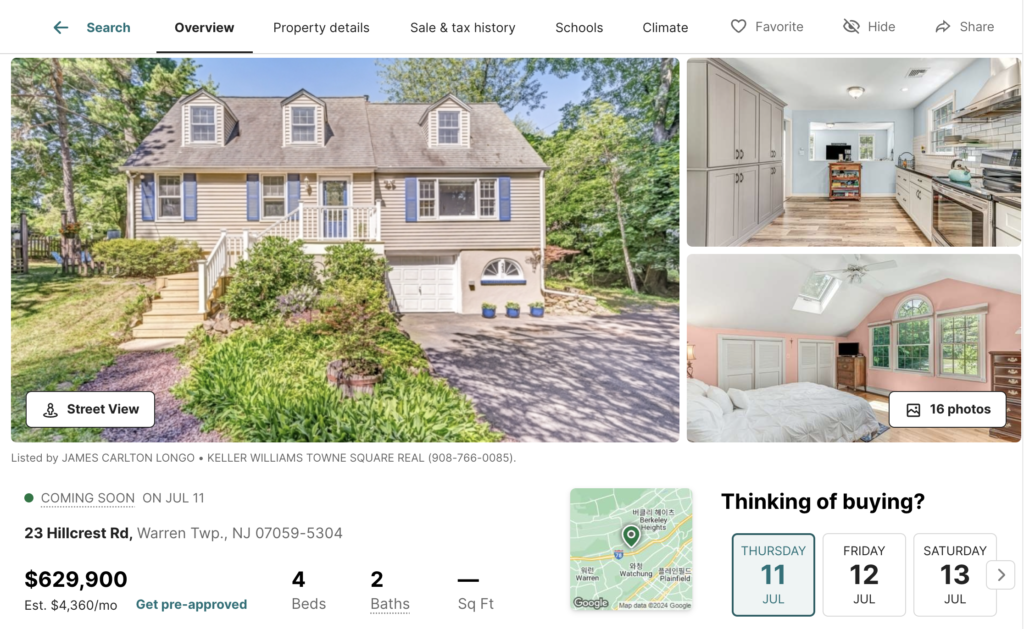
Task: Open the 16 photos gallery icon
Action: pyautogui.click(x=913, y=410)
